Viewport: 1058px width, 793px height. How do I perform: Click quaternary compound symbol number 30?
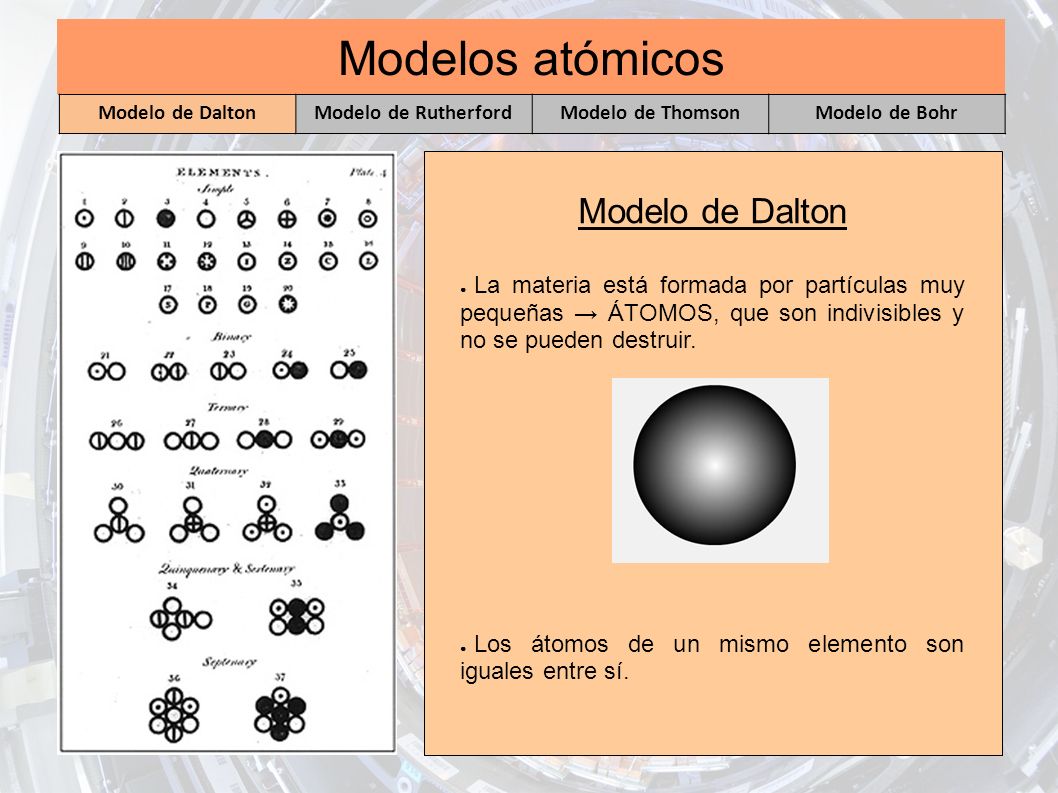tap(119, 520)
